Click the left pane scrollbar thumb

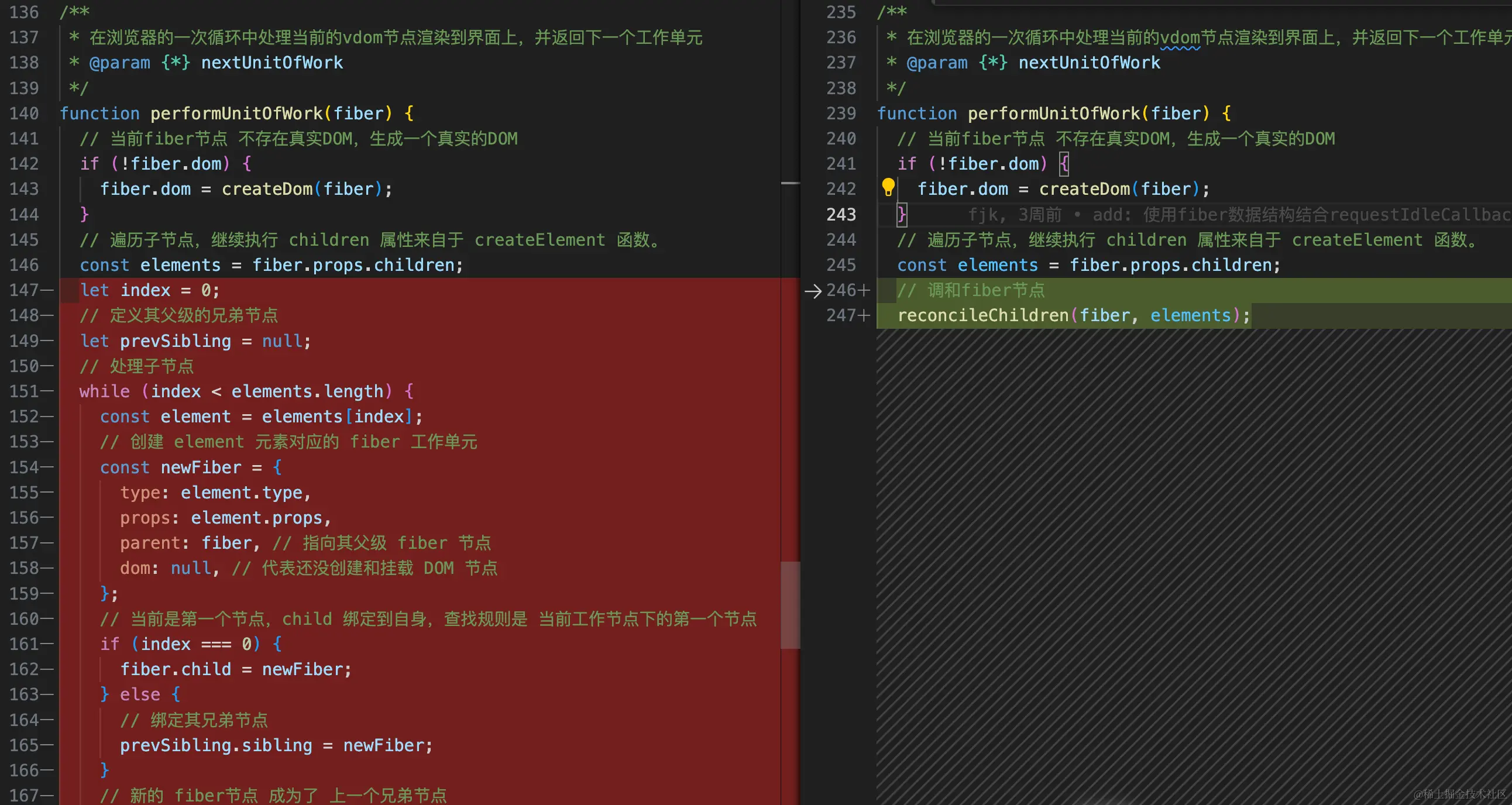click(790, 604)
